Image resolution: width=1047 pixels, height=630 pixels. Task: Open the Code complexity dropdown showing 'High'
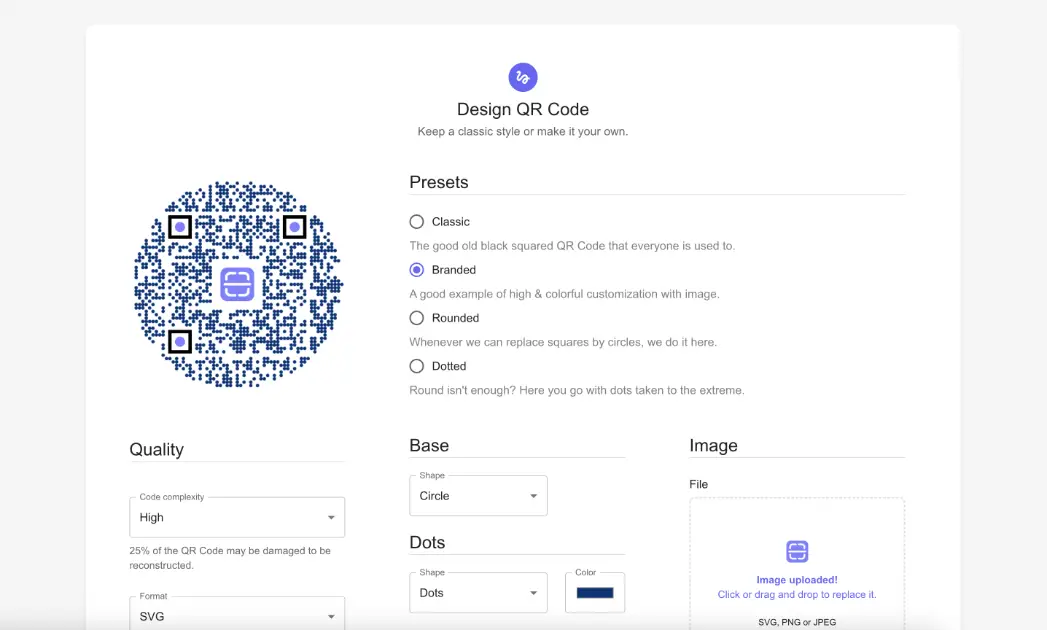[x=236, y=516]
